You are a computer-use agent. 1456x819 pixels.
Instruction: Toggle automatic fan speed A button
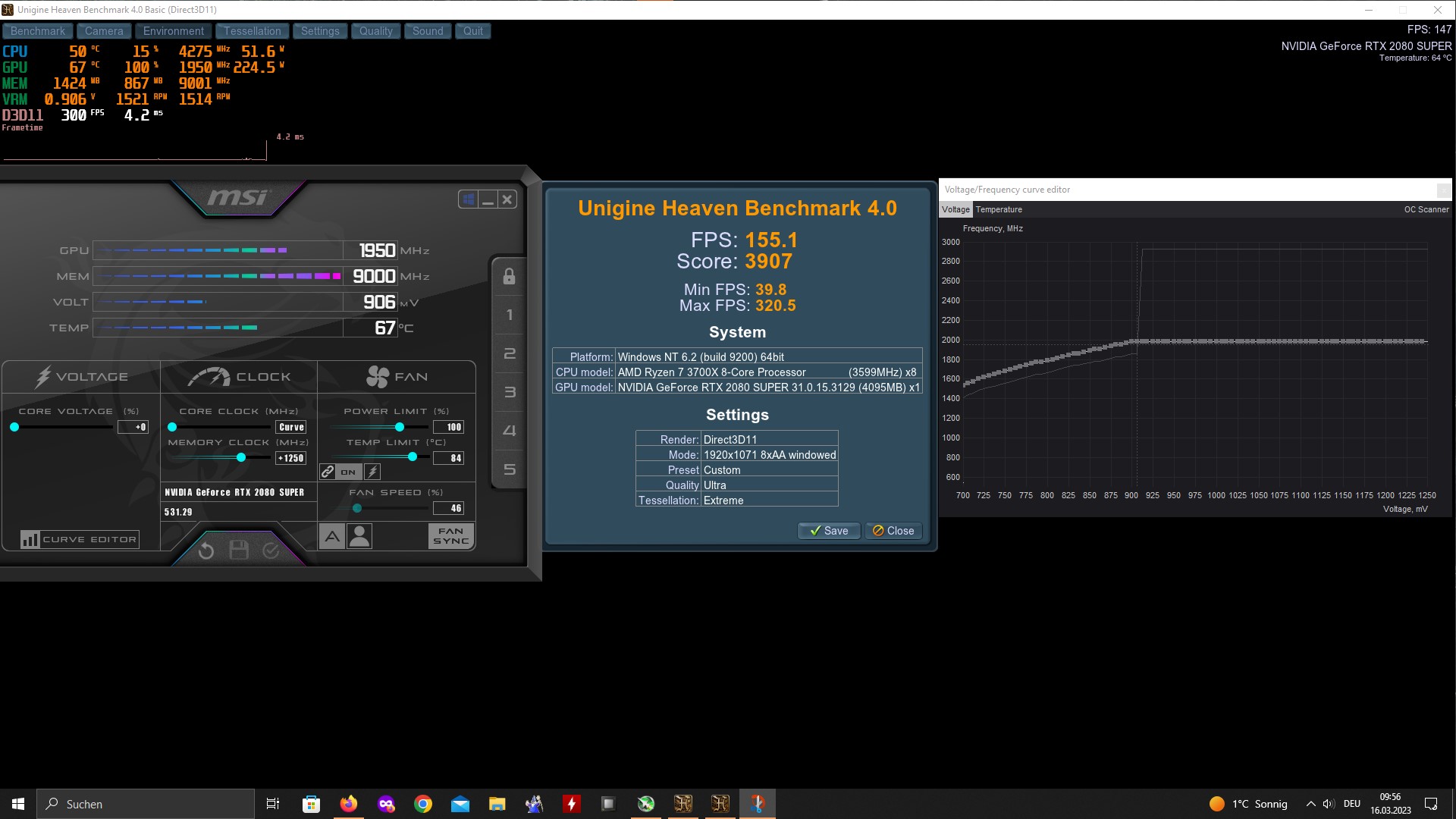[x=331, y=537]
